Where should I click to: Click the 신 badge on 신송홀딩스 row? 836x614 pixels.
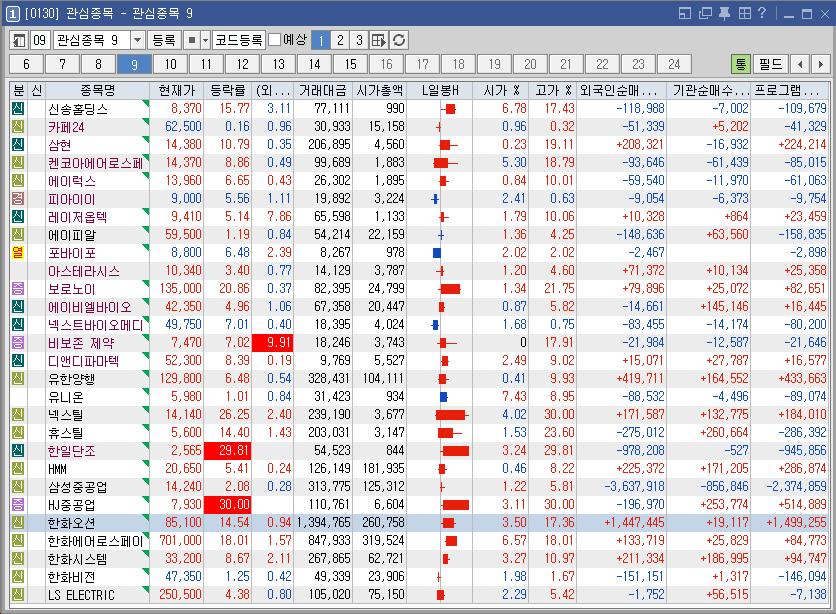coord(18,109)
